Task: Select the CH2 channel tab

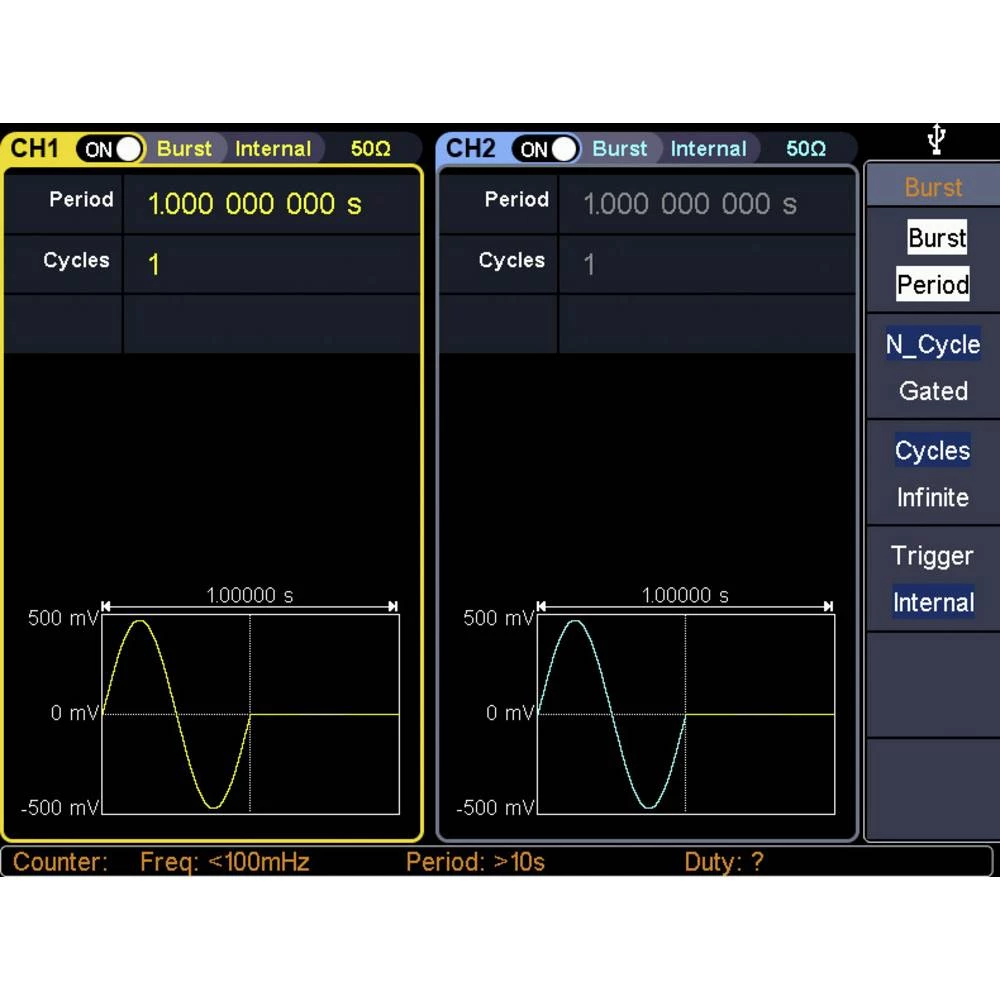Action: (470, 149)
